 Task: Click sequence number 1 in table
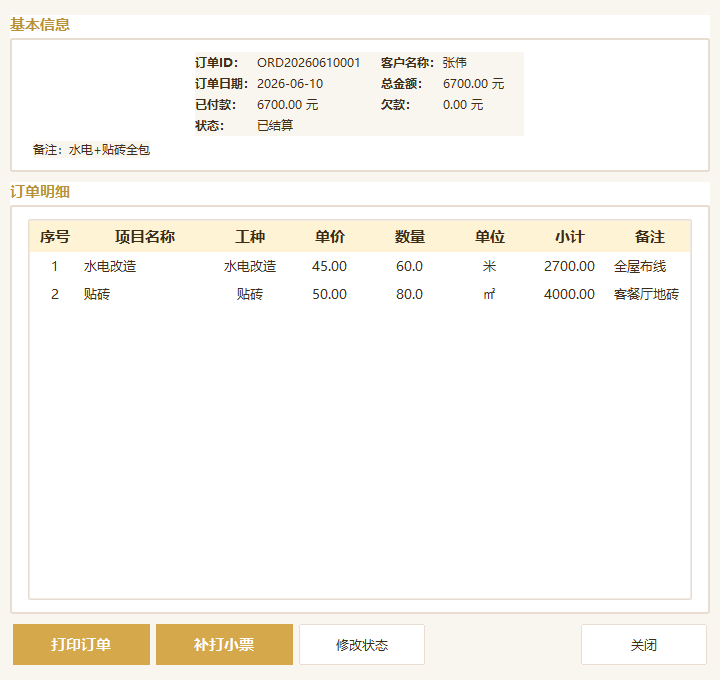[x=55, y=266]
